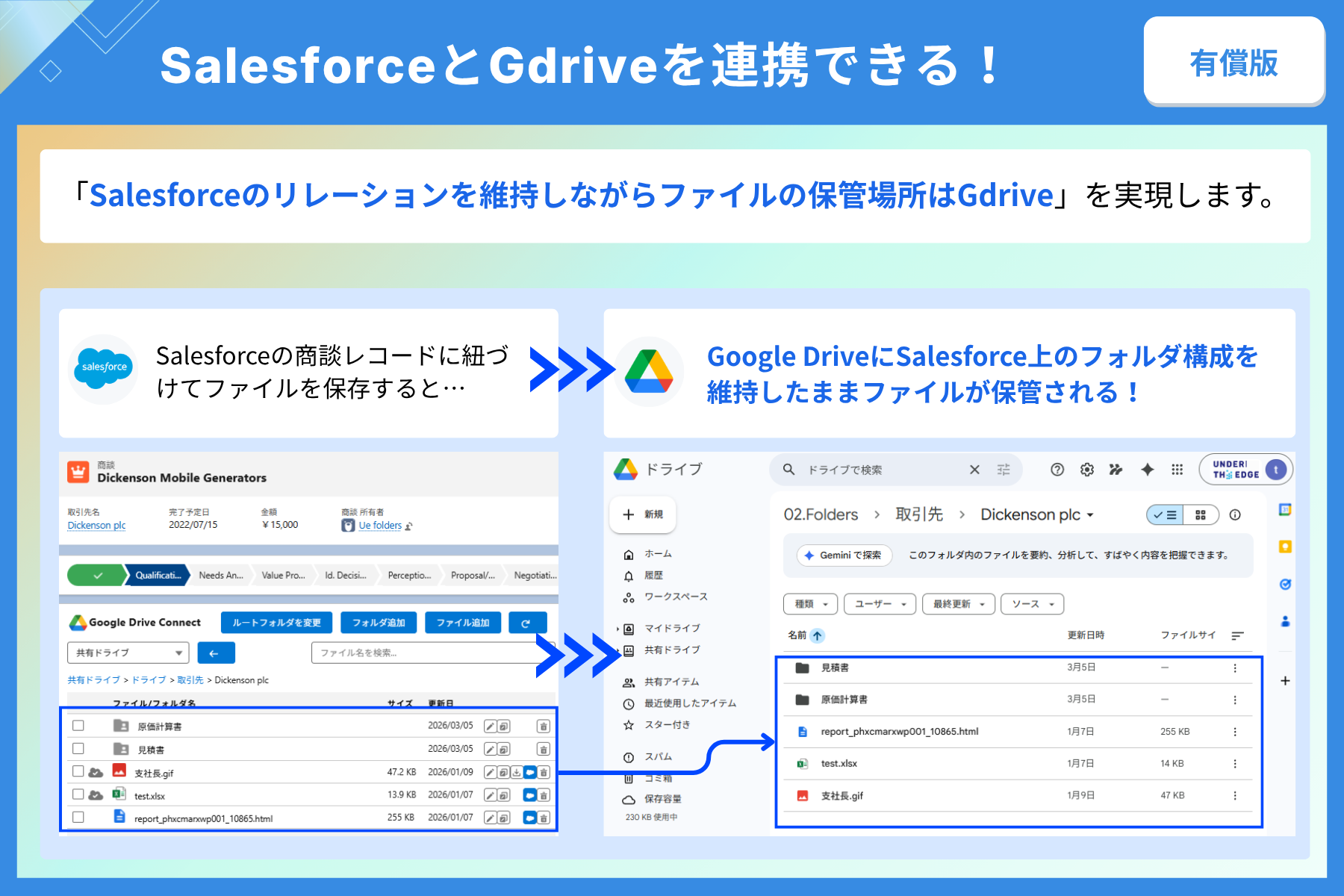Open the 最終更新 filter dropdown
Screen dimensions: 1344x896
click(959, 604)
